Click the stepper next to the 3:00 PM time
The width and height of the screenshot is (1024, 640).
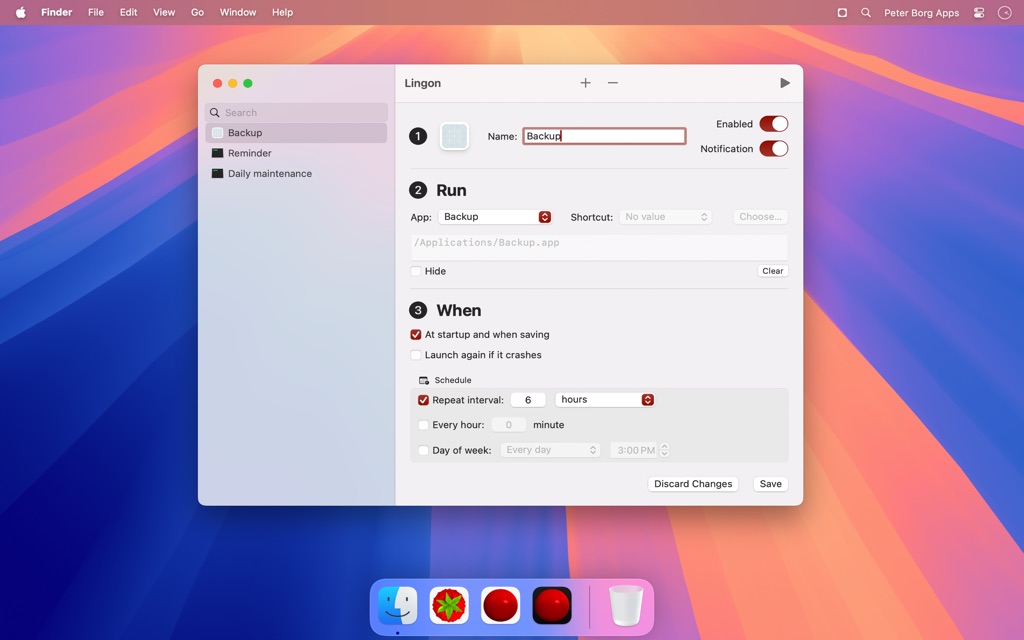tap(663, 450)
